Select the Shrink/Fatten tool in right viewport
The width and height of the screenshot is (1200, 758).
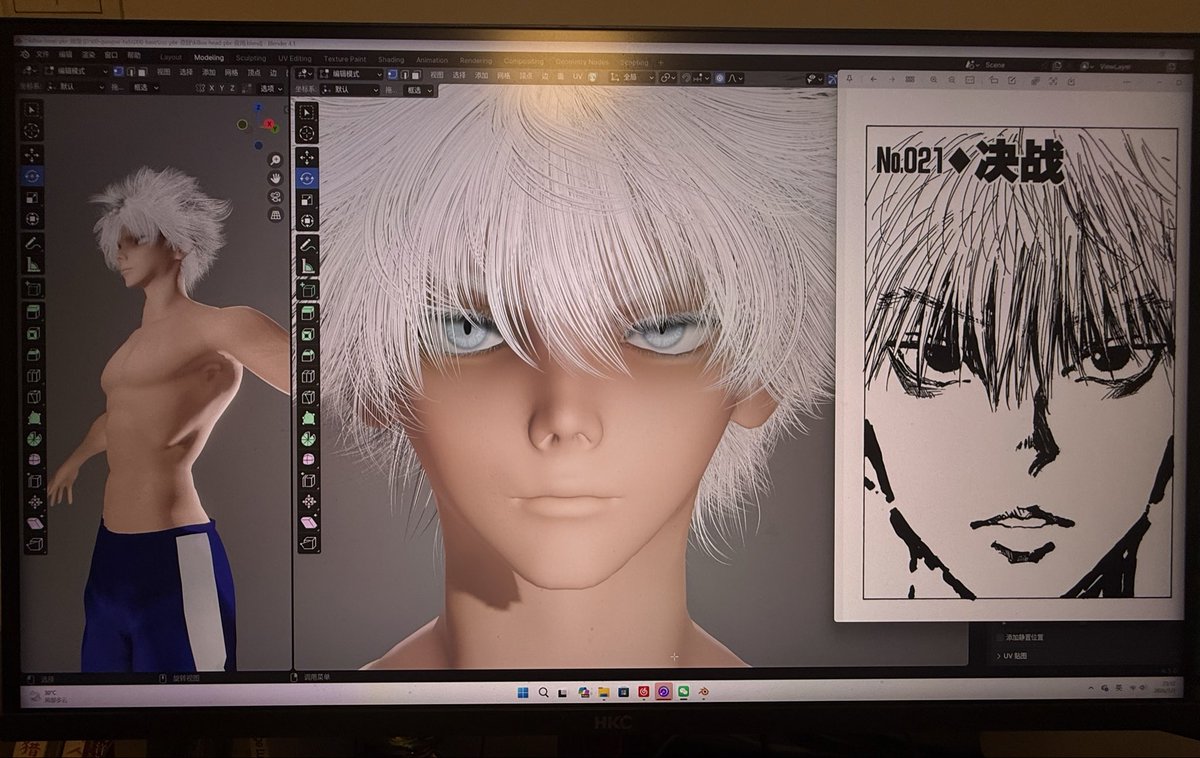coord(308,502)
